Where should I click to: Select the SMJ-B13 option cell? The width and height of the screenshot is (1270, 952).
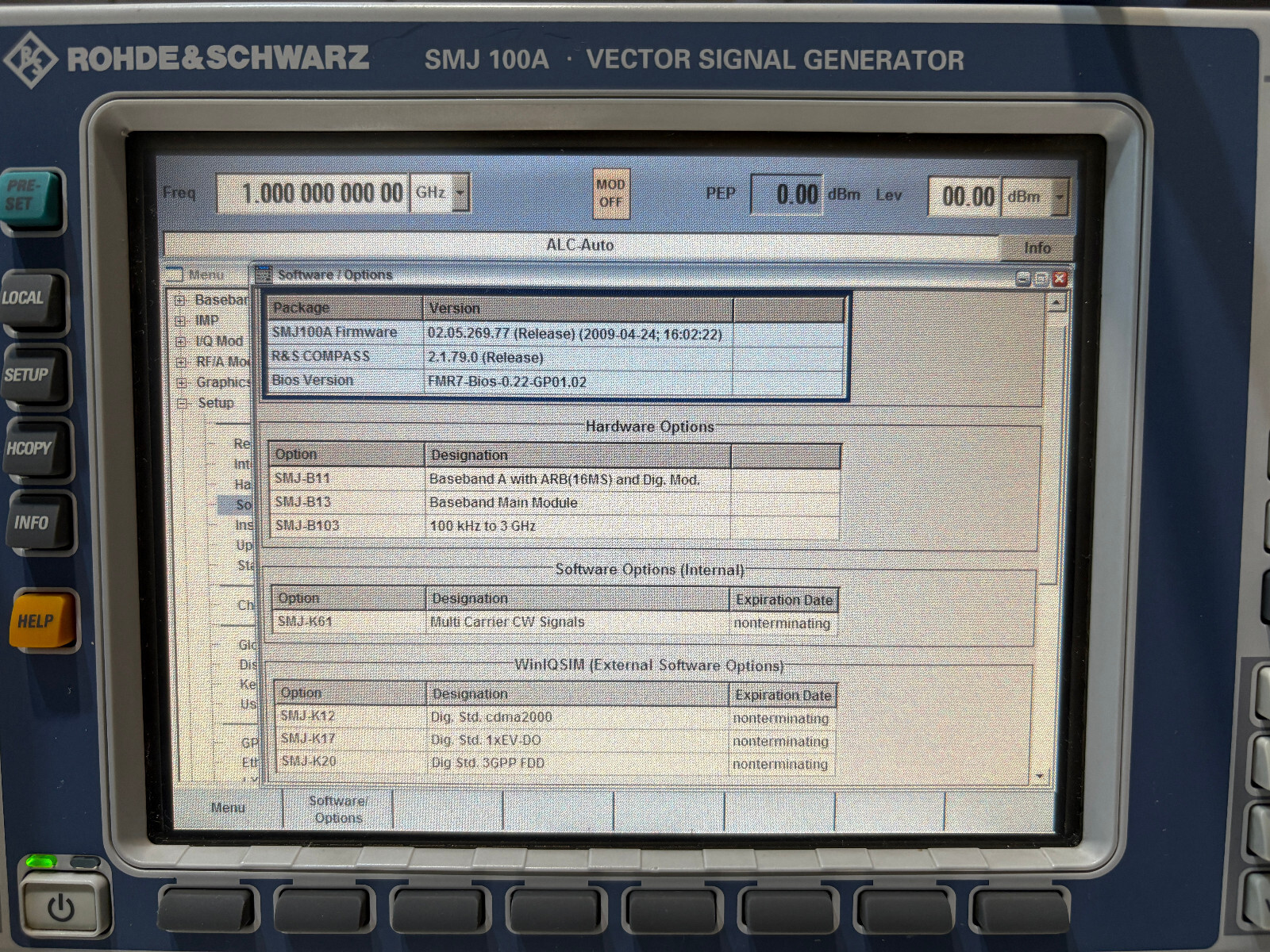coord(348,502)
